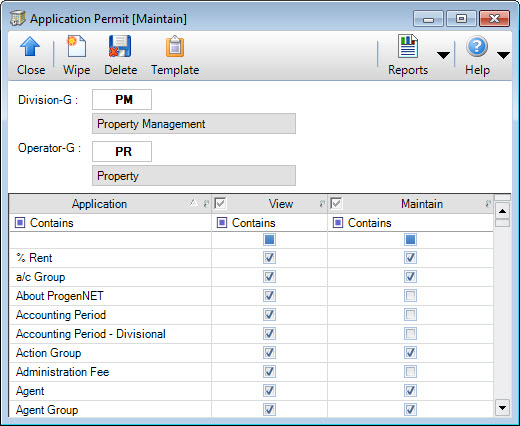Click the Help question mark icon

(x=477, y=46)
